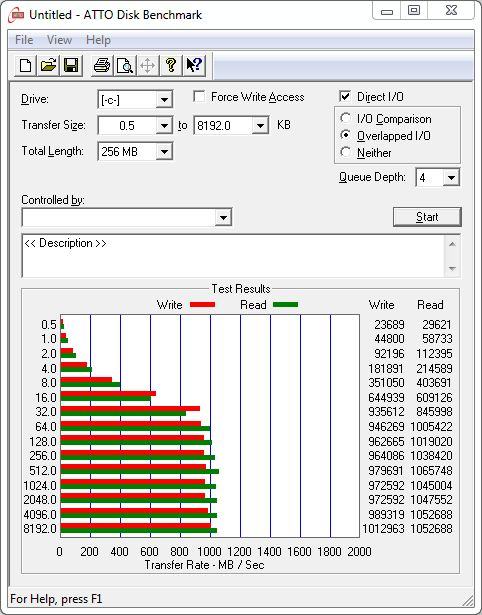482x615 pixels.
Task: Click the Start button
Action: point(427,217)
